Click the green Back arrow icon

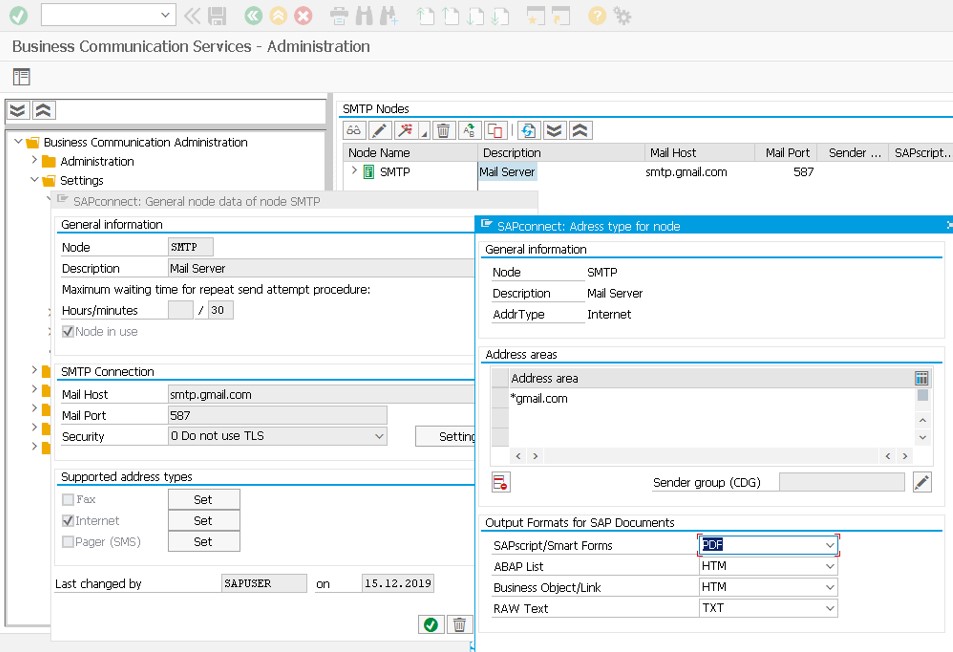click(x=253, y=16)
